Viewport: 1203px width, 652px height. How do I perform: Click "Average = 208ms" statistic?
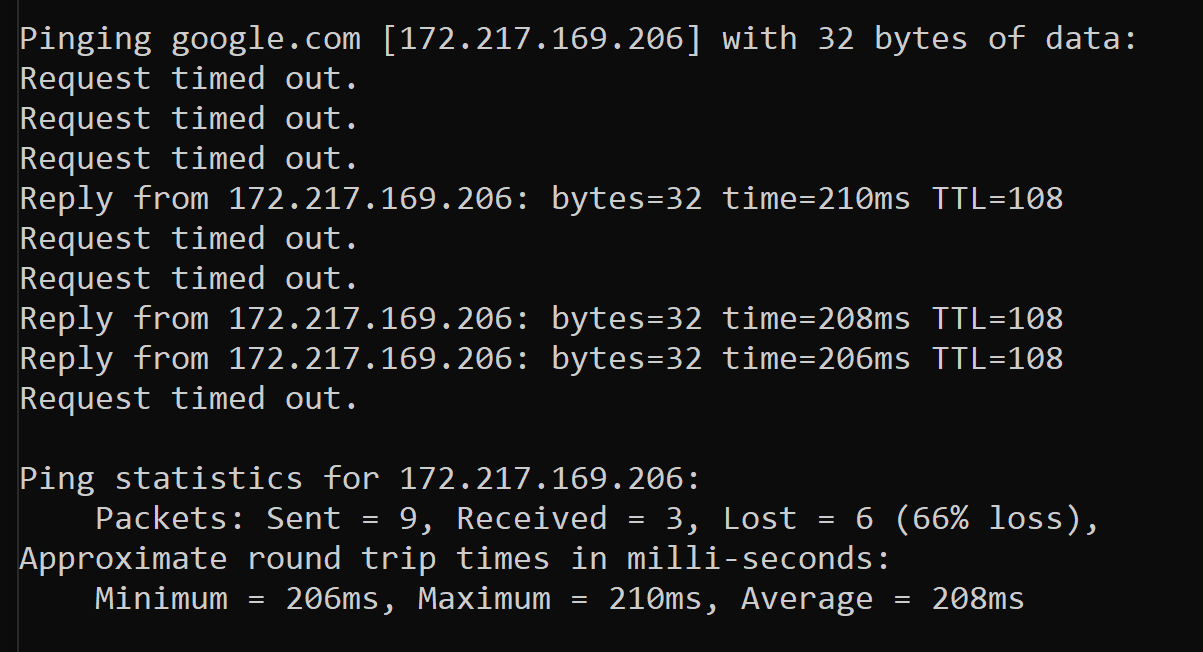click(x=882, y=599)
